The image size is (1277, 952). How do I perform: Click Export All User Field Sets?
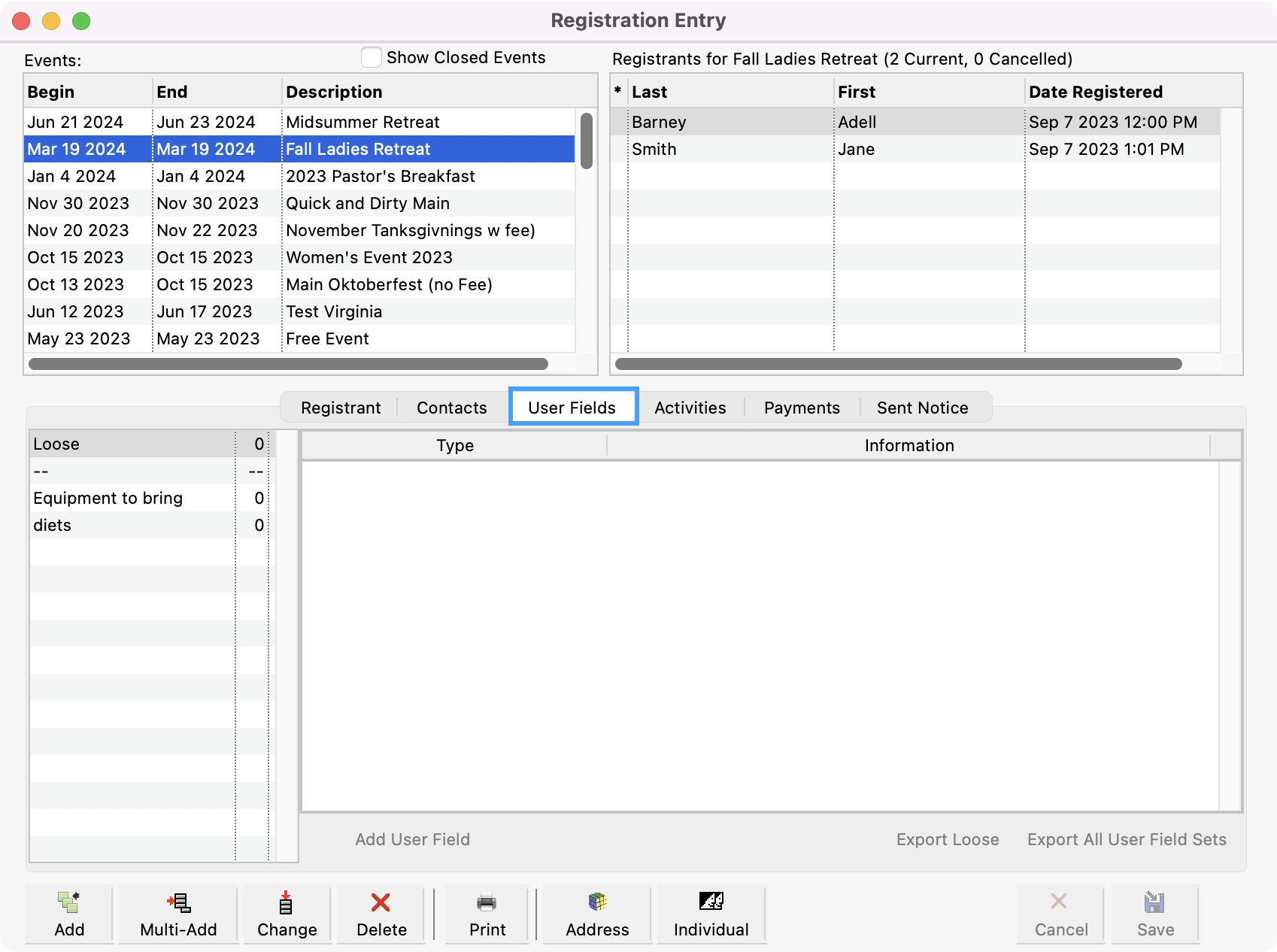tap(1127, 839)
